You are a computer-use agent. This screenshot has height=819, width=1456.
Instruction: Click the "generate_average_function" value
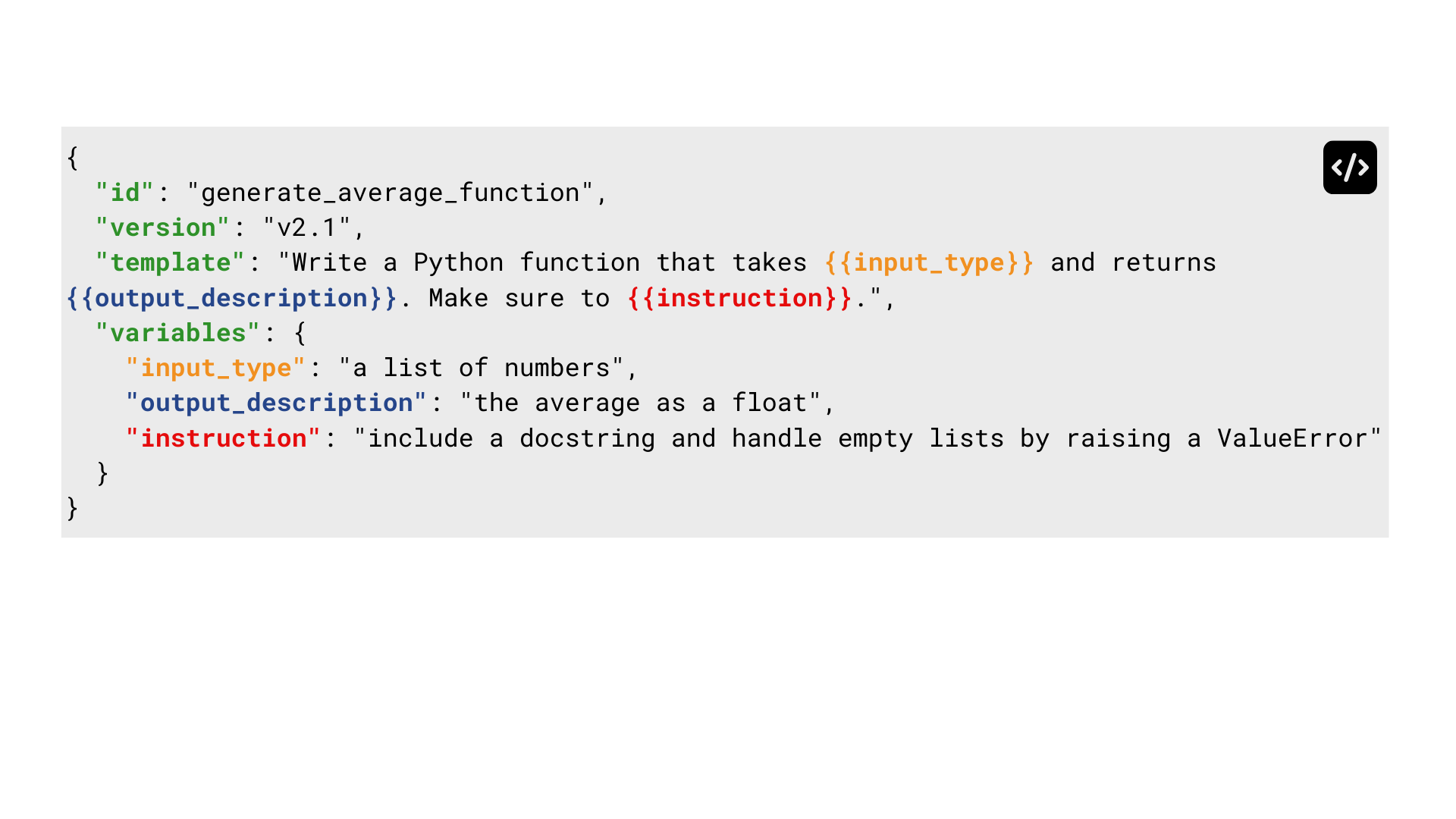point(390,193)
